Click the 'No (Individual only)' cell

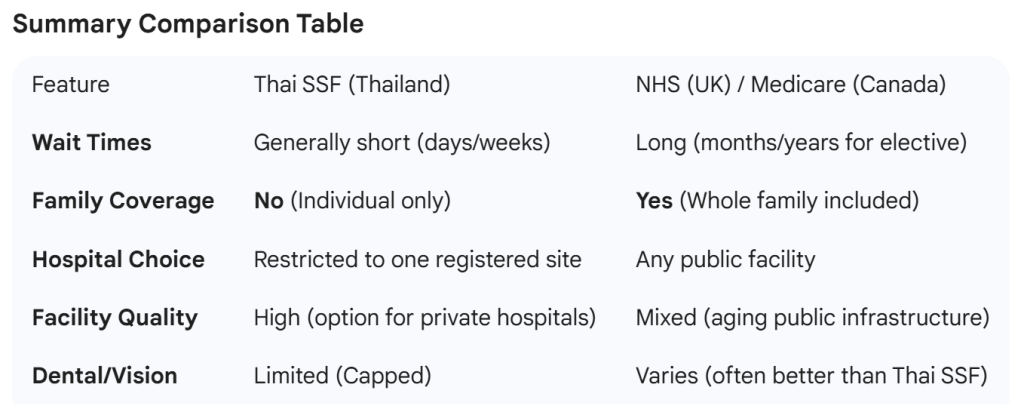pyautogui.click(x=352, y=201)
